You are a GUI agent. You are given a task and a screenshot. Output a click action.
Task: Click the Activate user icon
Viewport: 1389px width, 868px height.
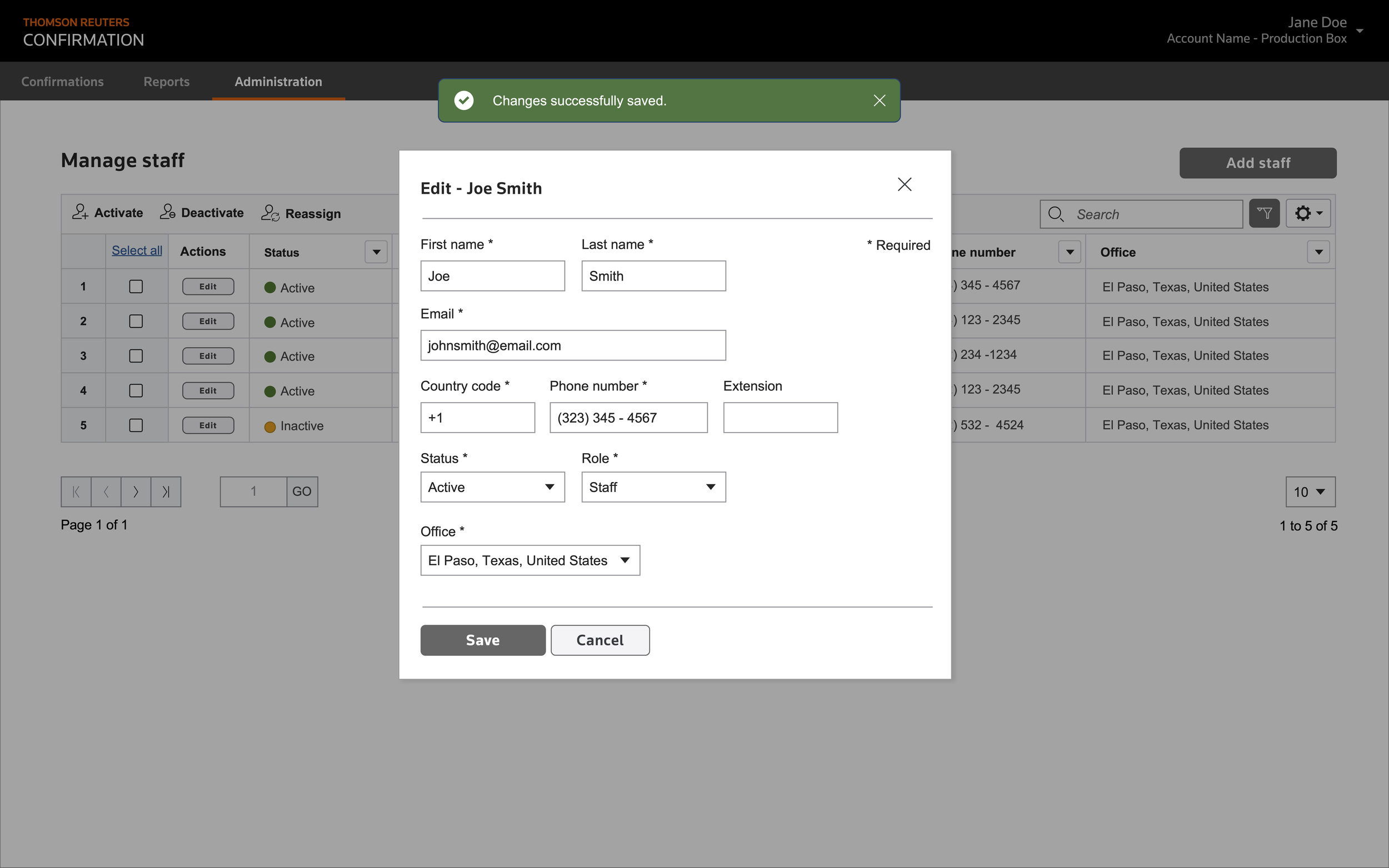(x=80, y=212)
